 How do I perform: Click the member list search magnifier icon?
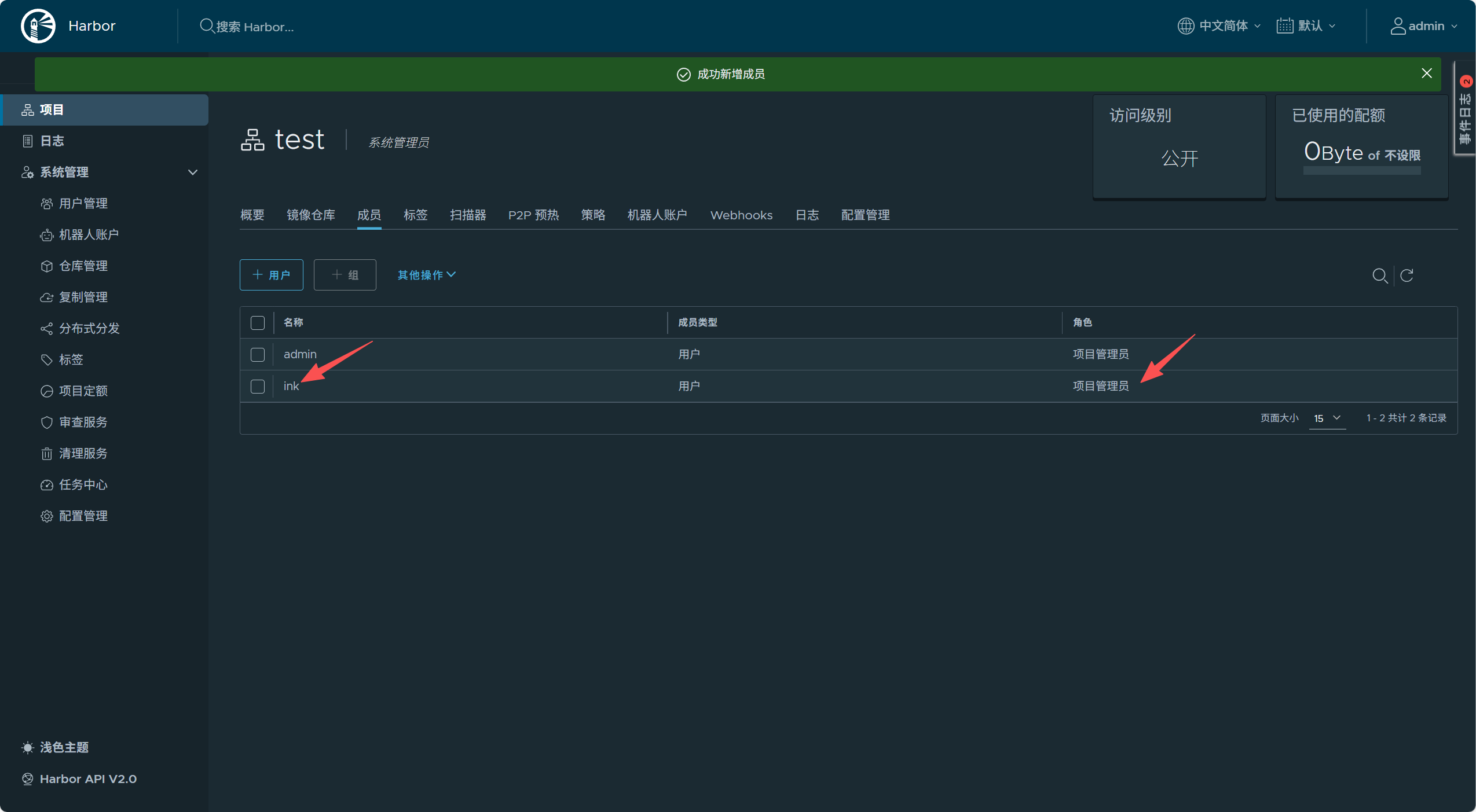[x=1379, y=275]
